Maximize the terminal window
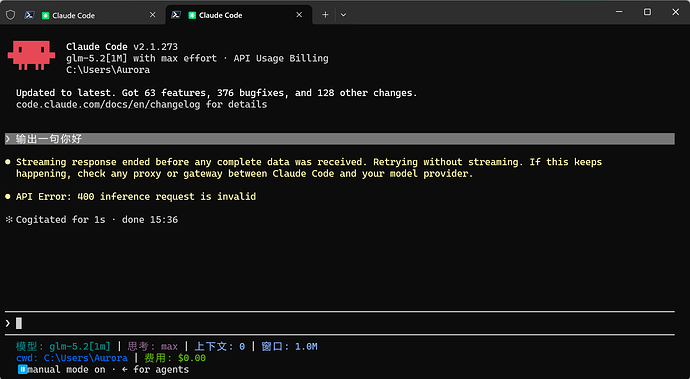Screen dimensions: 690x379 pos(647,12)
